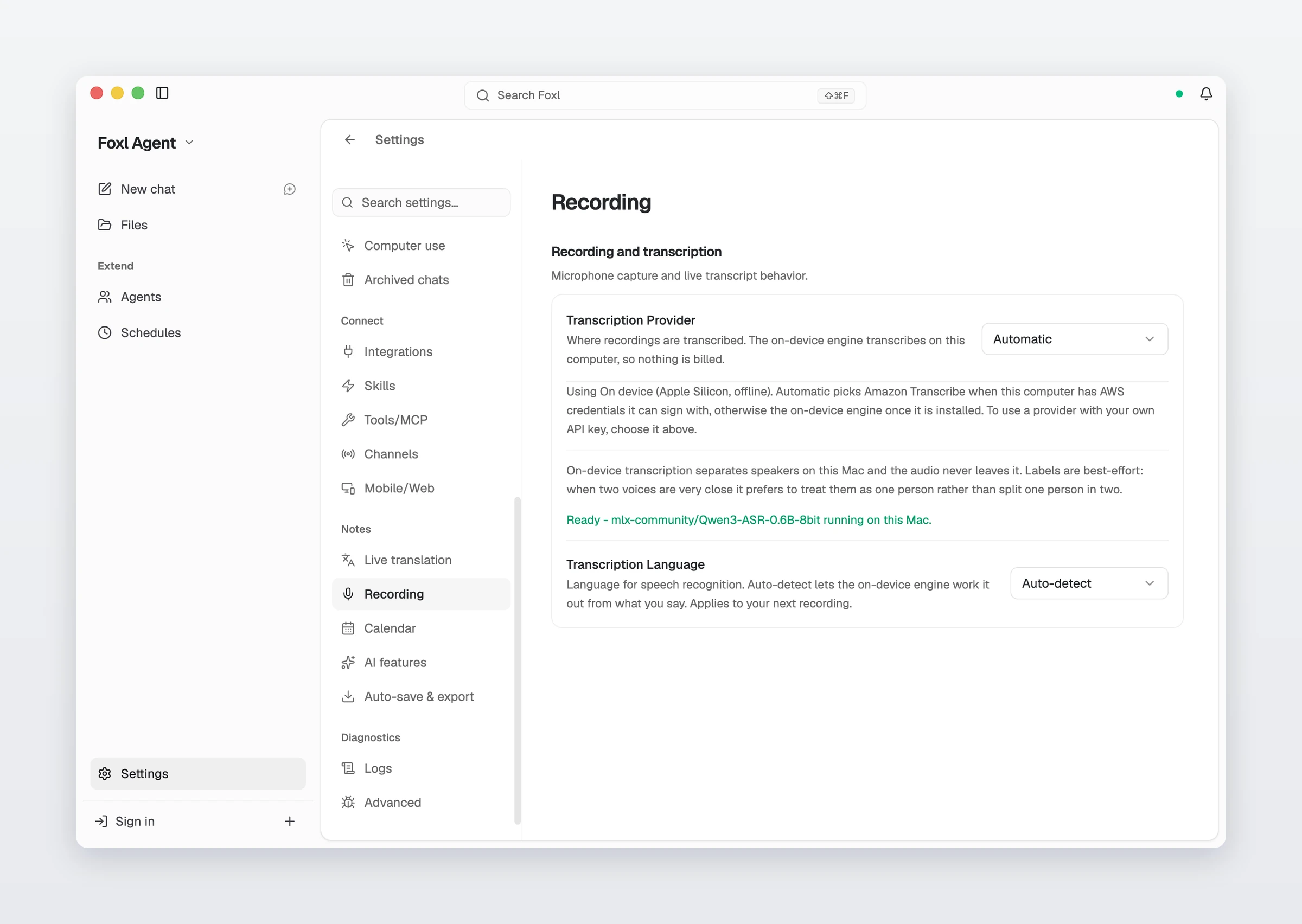
Task: Focus the Search settings field
Action: point(421,203)
